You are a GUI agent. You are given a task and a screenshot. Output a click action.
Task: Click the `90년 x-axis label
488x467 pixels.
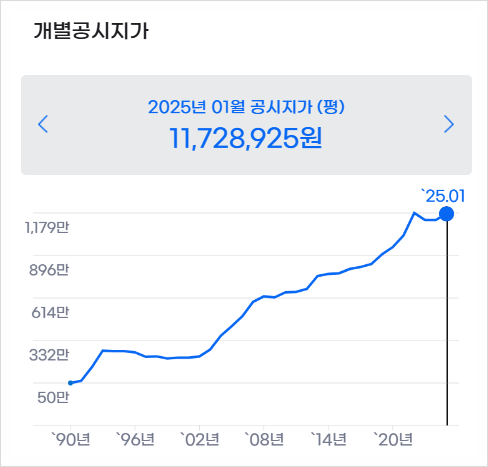click(70, 440)
